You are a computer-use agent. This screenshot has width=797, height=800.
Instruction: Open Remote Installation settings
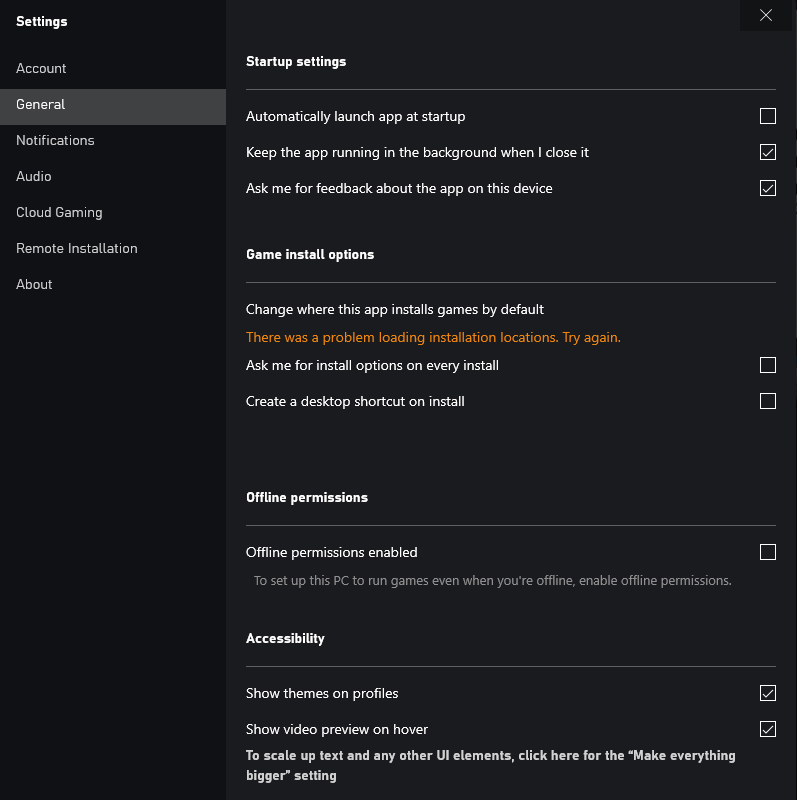click(x=77, y=248)
